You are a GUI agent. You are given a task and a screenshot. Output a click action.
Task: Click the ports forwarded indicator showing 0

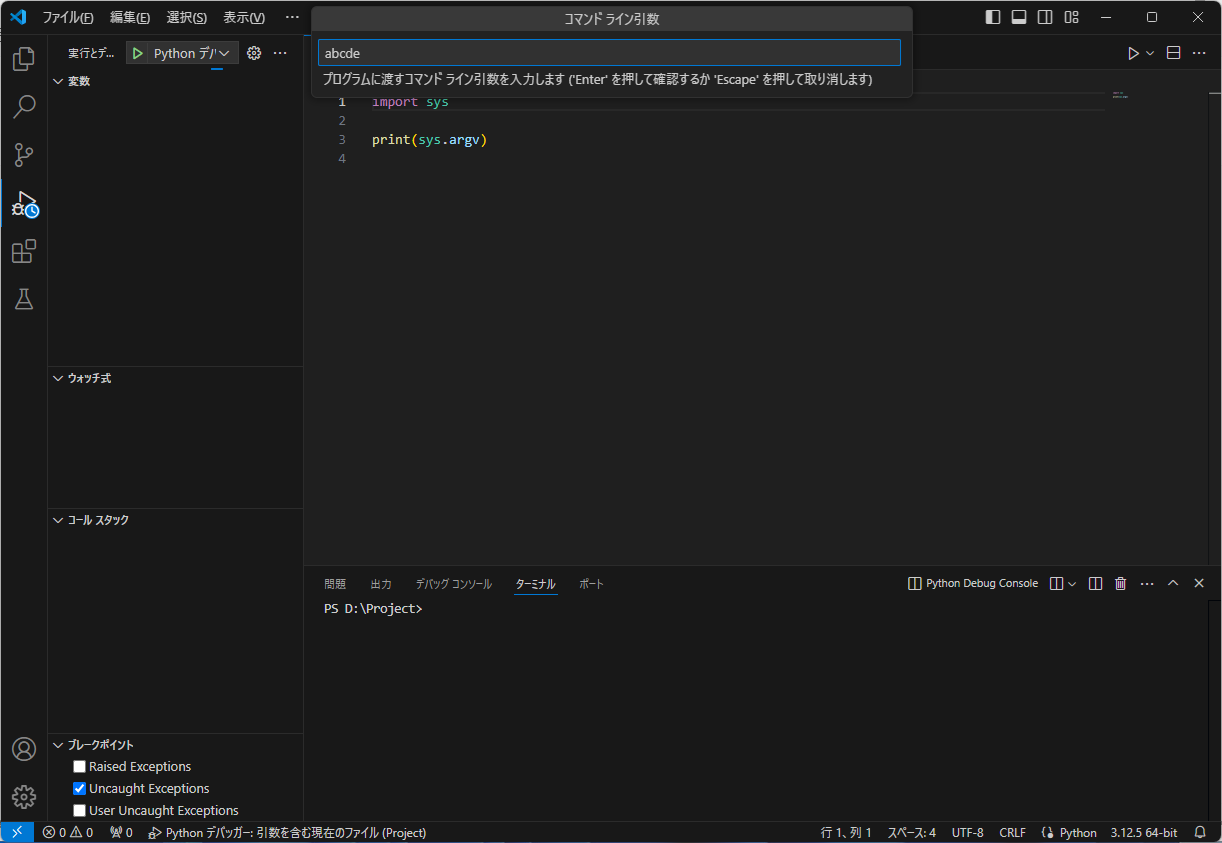coord(121,832)
